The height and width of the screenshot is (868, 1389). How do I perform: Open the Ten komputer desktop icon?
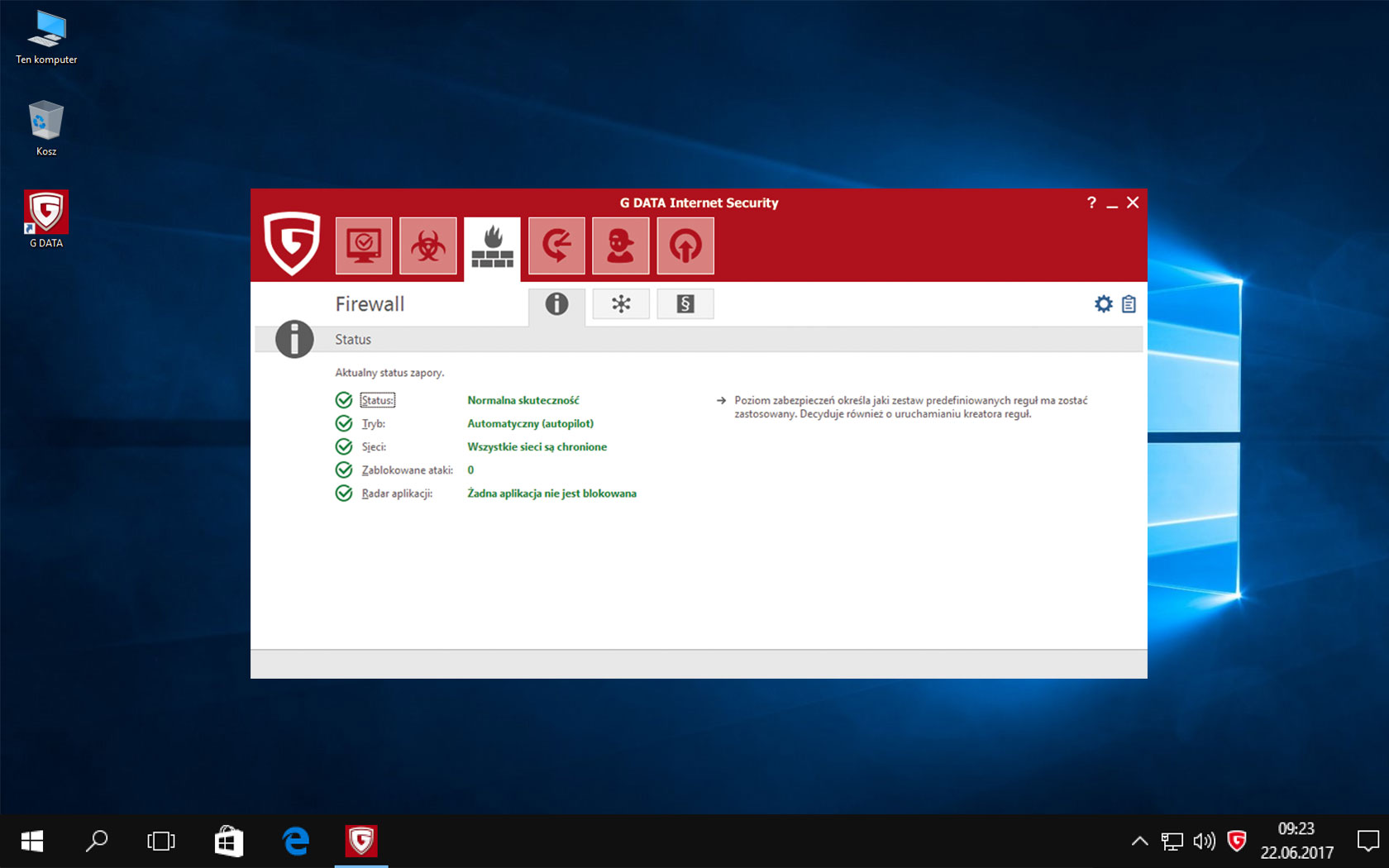[x=46, y=38]
